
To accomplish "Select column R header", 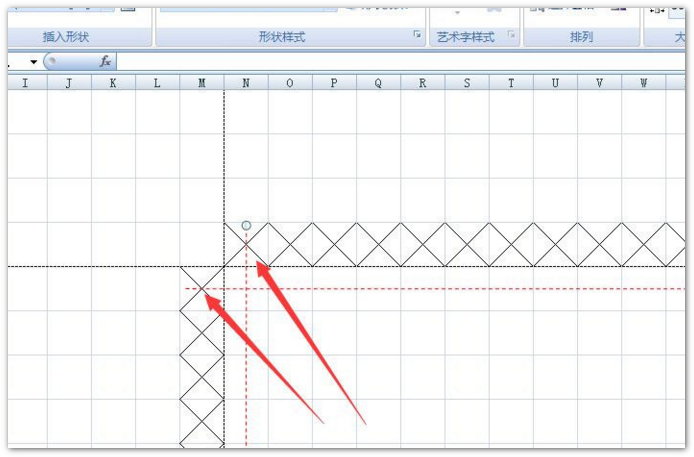I will pos(423,83).
